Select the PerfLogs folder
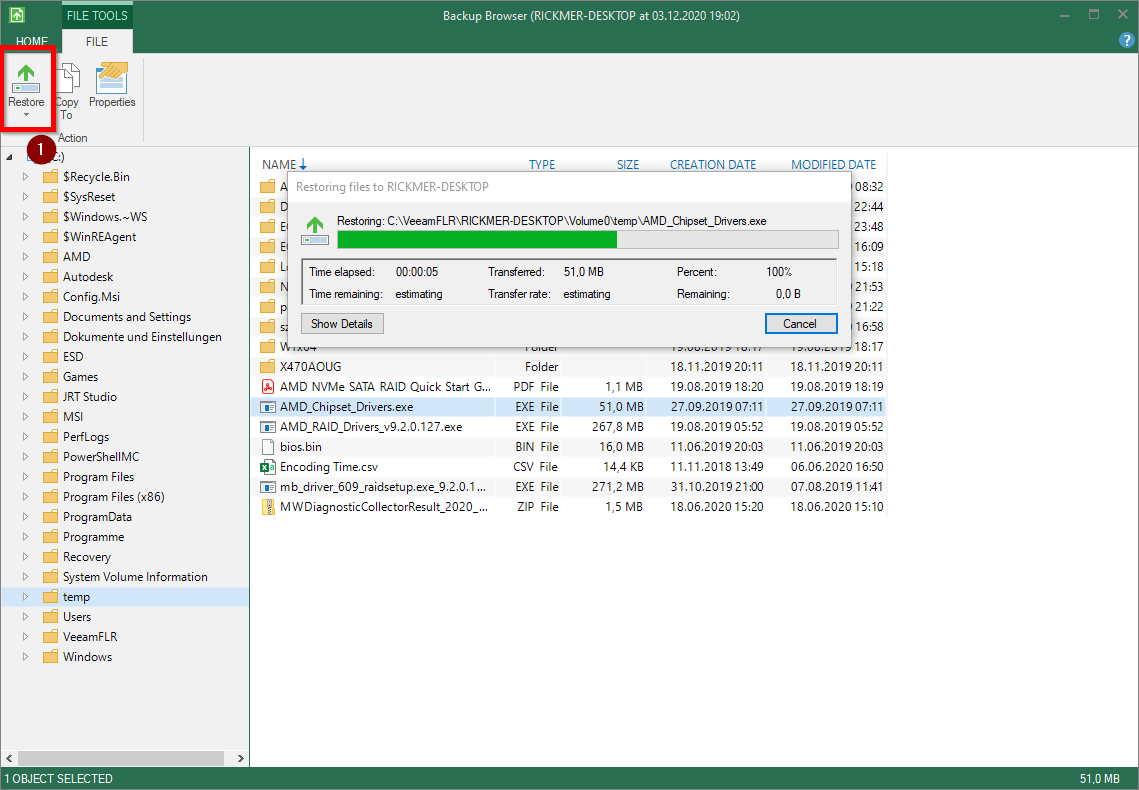This screenshot has height=790, width=1139. [x=86, y=436]
